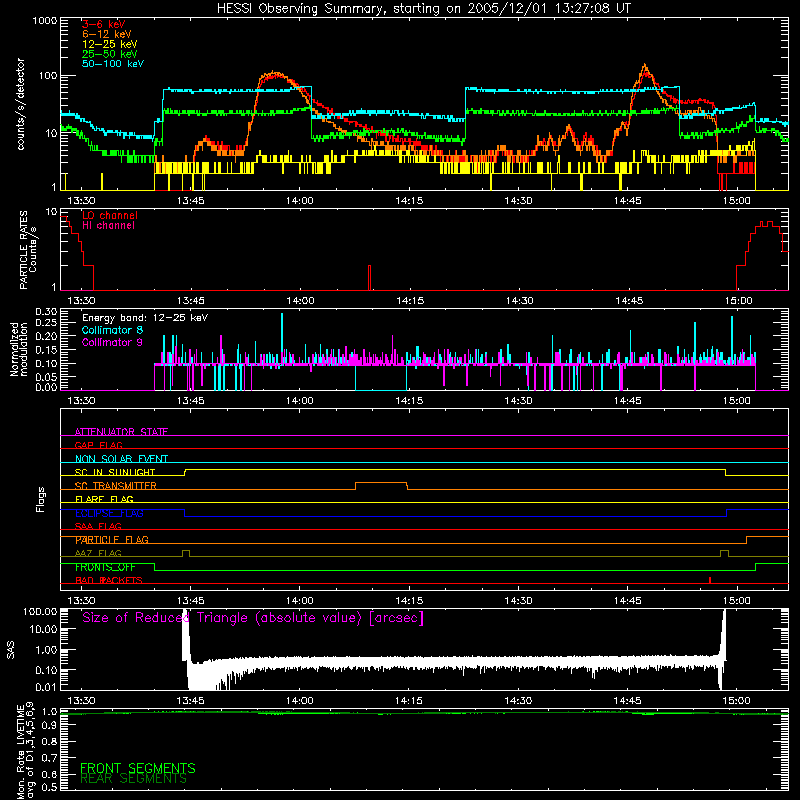Click the FRONT SEGMENTS legend label
Viewport: 800px width, 800px height.
tap(138, 768)
